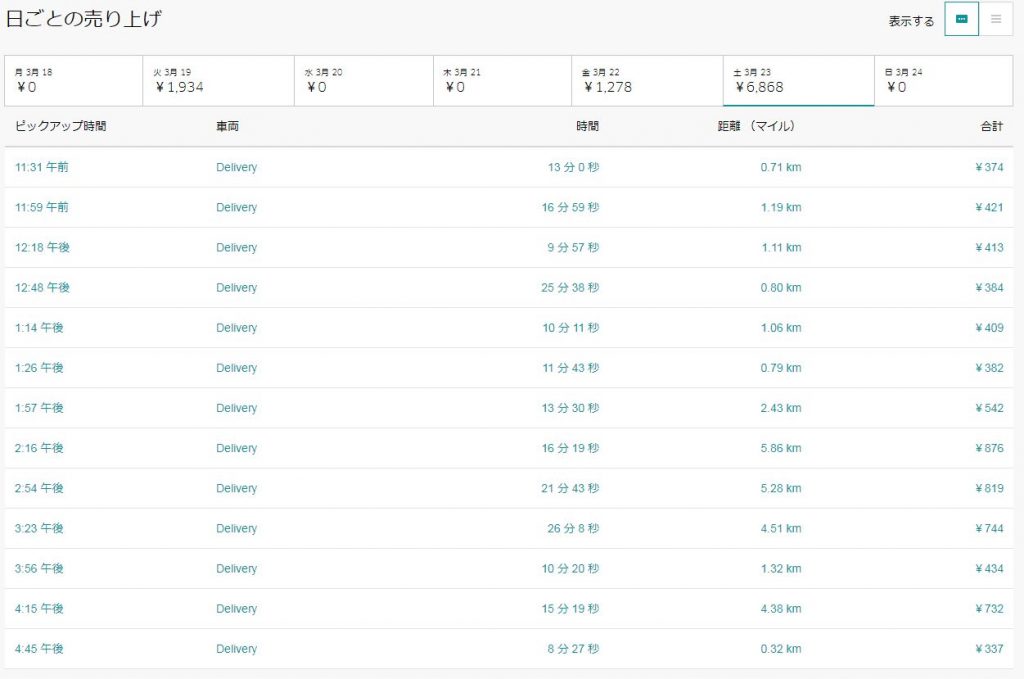This screenshot has height=679, width=1024.
Task: Select the Tuesday 3月 19 ¥1,934 tab
Action: point(219,80)
